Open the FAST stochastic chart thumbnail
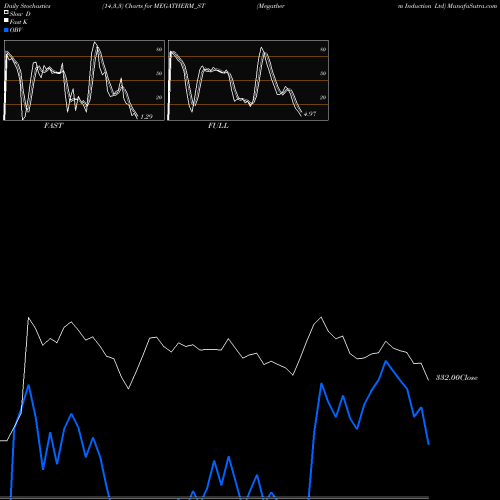500x500 pixels. [84, 80]
